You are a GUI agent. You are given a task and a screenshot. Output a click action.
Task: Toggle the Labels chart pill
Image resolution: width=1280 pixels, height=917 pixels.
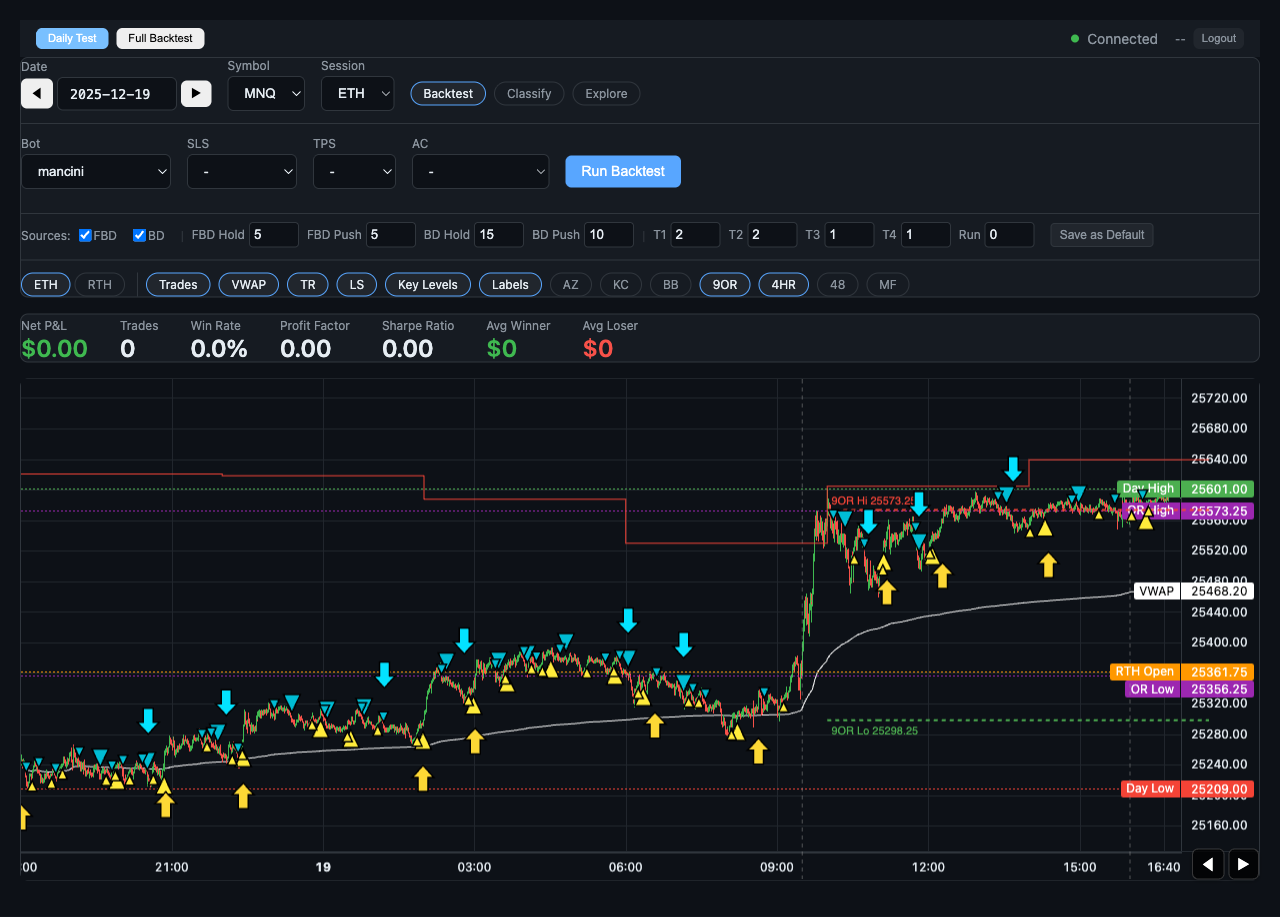(x=510, y=284)
